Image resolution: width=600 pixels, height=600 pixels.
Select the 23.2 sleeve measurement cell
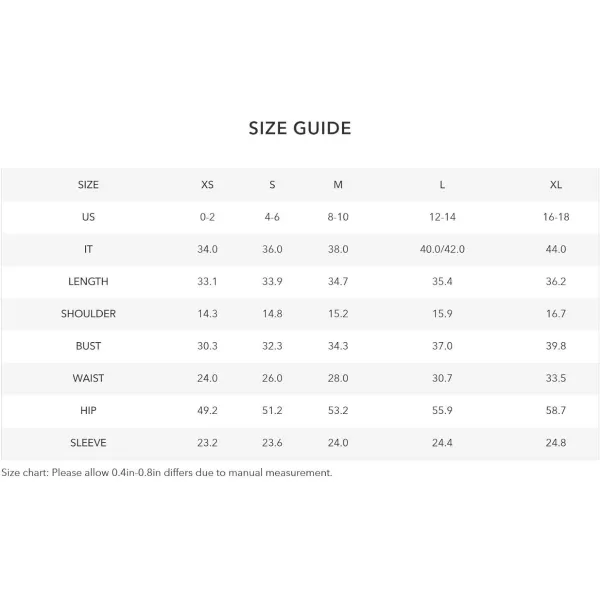207,443
